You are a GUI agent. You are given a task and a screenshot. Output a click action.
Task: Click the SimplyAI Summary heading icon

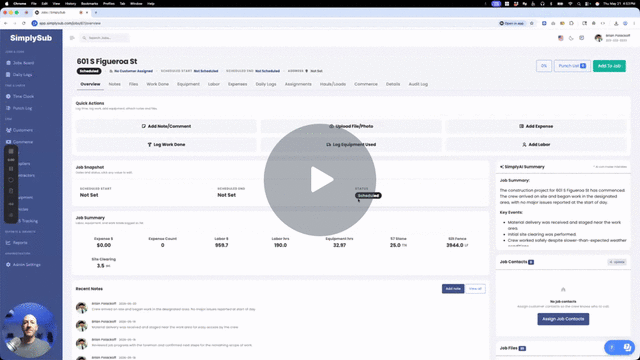(502, 167)
